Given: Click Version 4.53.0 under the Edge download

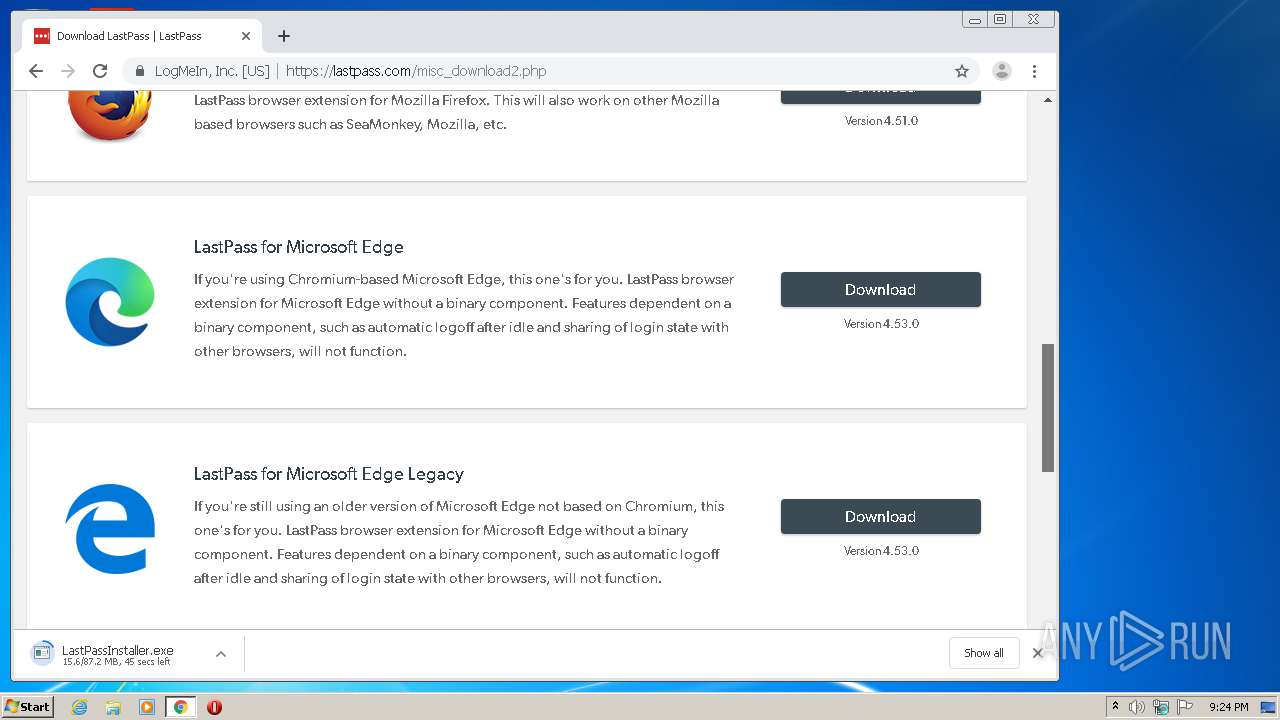Looking at the screenshot, I should pyautogui.click(x=881, y=324).
